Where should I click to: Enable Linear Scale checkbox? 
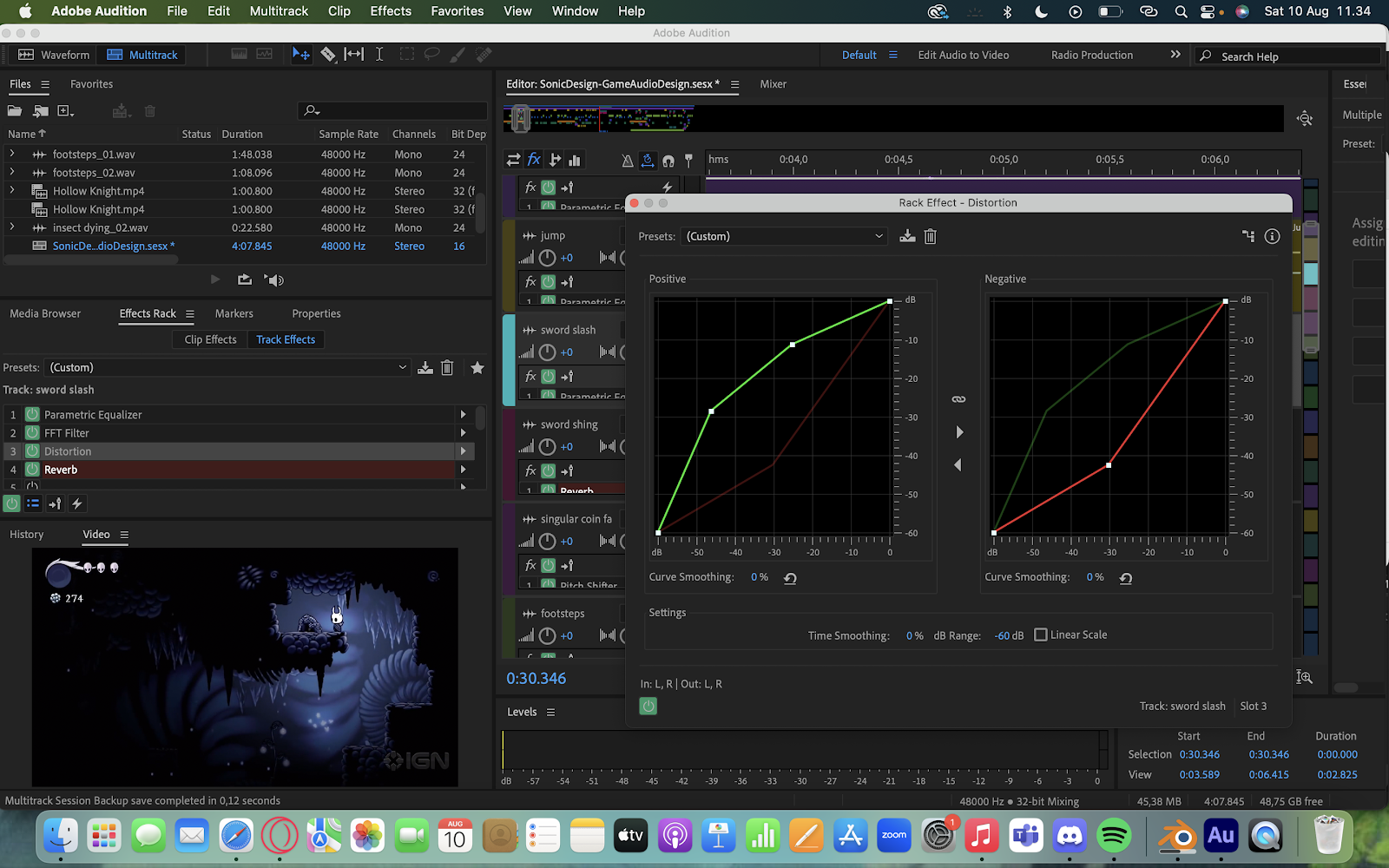(x=1041, y=635)
